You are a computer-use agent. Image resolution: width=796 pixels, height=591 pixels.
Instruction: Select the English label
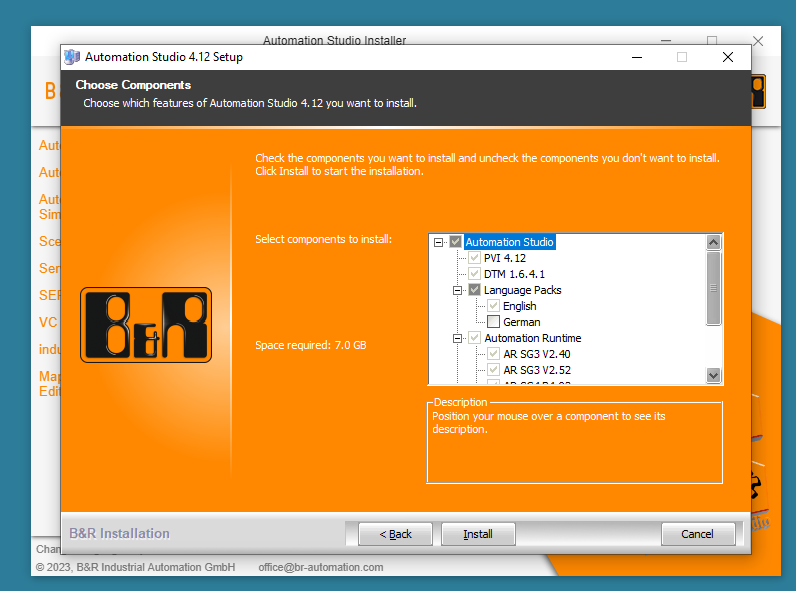tap(519, 306)
